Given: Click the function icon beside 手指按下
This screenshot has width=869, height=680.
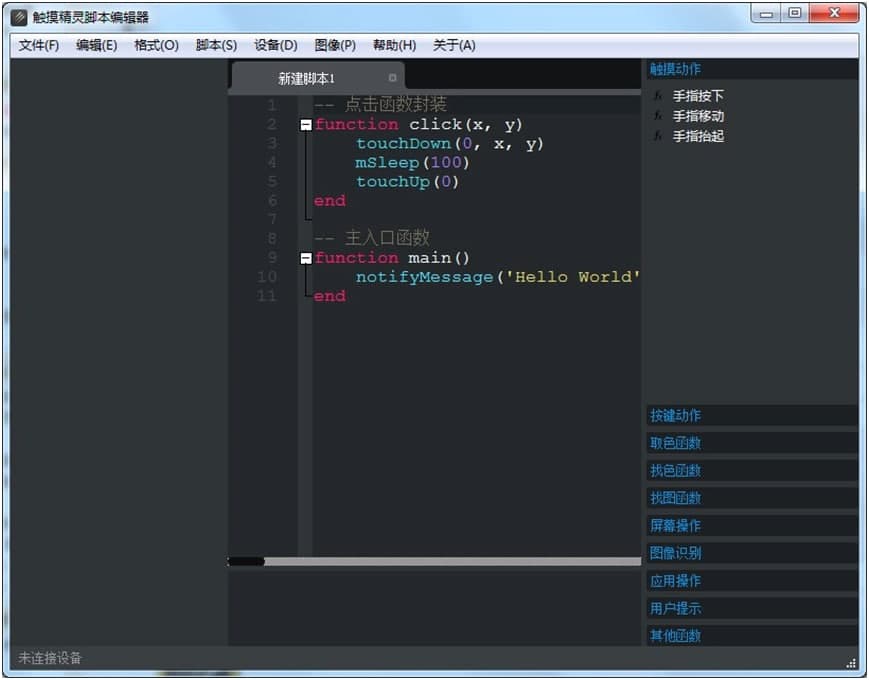Looking at the screenshot, I should click(658, 97).
